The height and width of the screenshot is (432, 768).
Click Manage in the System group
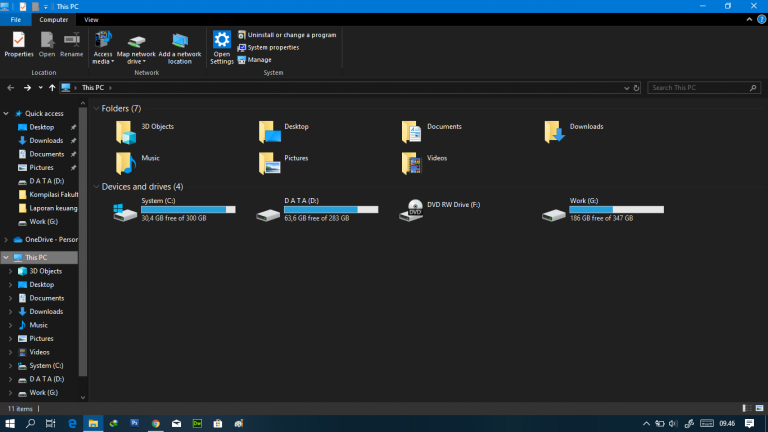point(255,60)
